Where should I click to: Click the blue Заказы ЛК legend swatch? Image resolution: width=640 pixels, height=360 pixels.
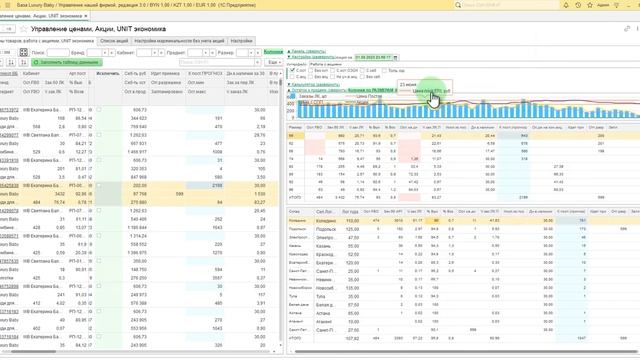(x=292, y=96)
